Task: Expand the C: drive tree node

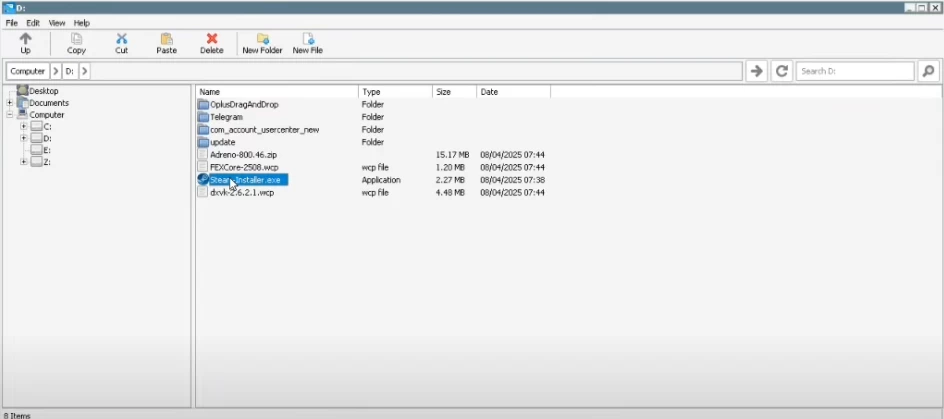Action: [24, 127]
